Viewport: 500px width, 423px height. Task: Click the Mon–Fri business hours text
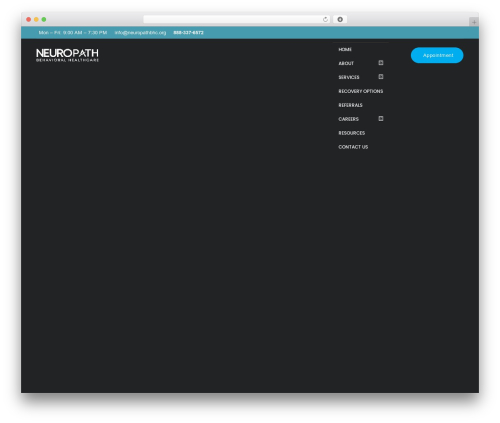73,33
